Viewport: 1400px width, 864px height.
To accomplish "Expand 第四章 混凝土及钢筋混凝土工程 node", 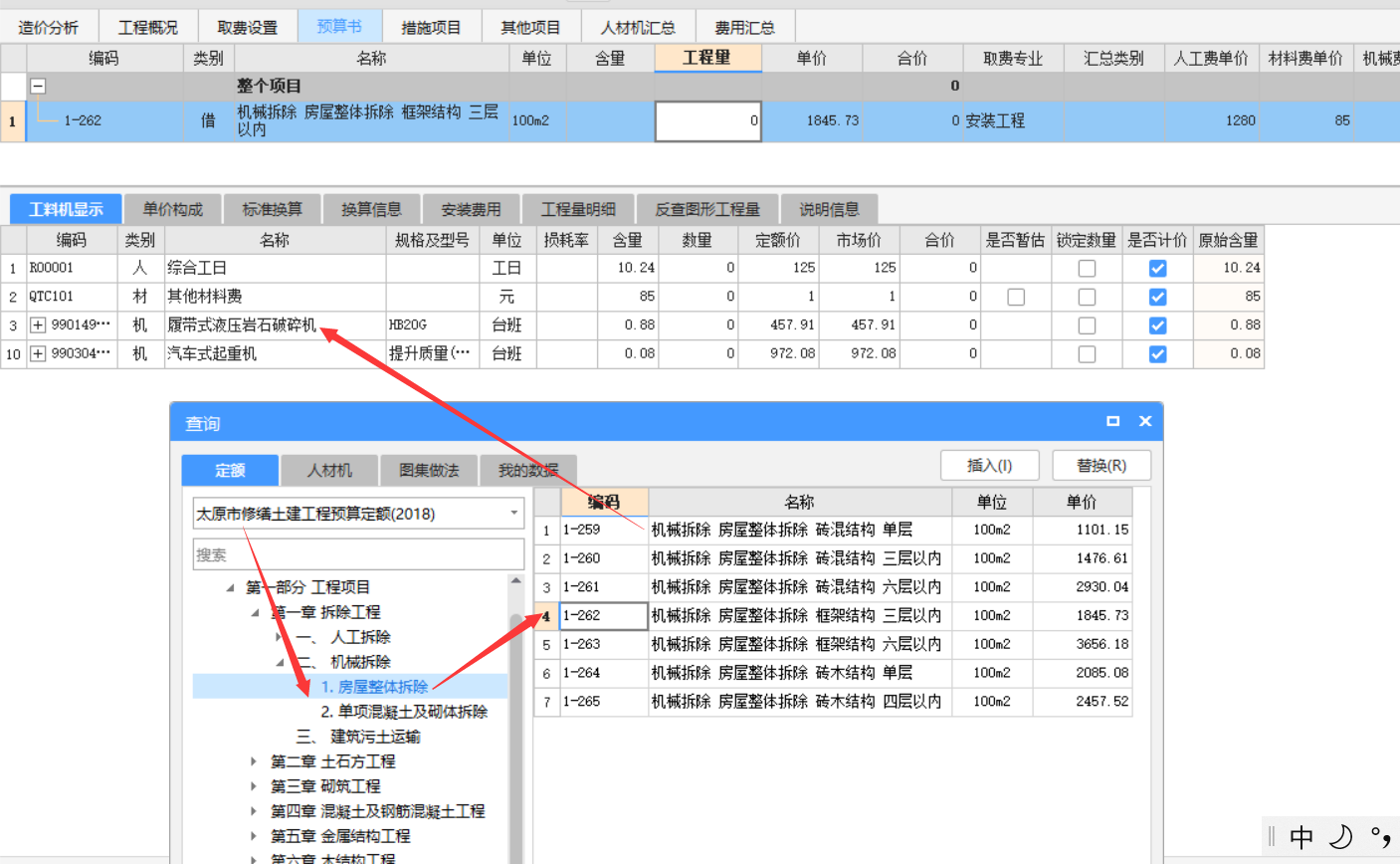I will point(255,811).
